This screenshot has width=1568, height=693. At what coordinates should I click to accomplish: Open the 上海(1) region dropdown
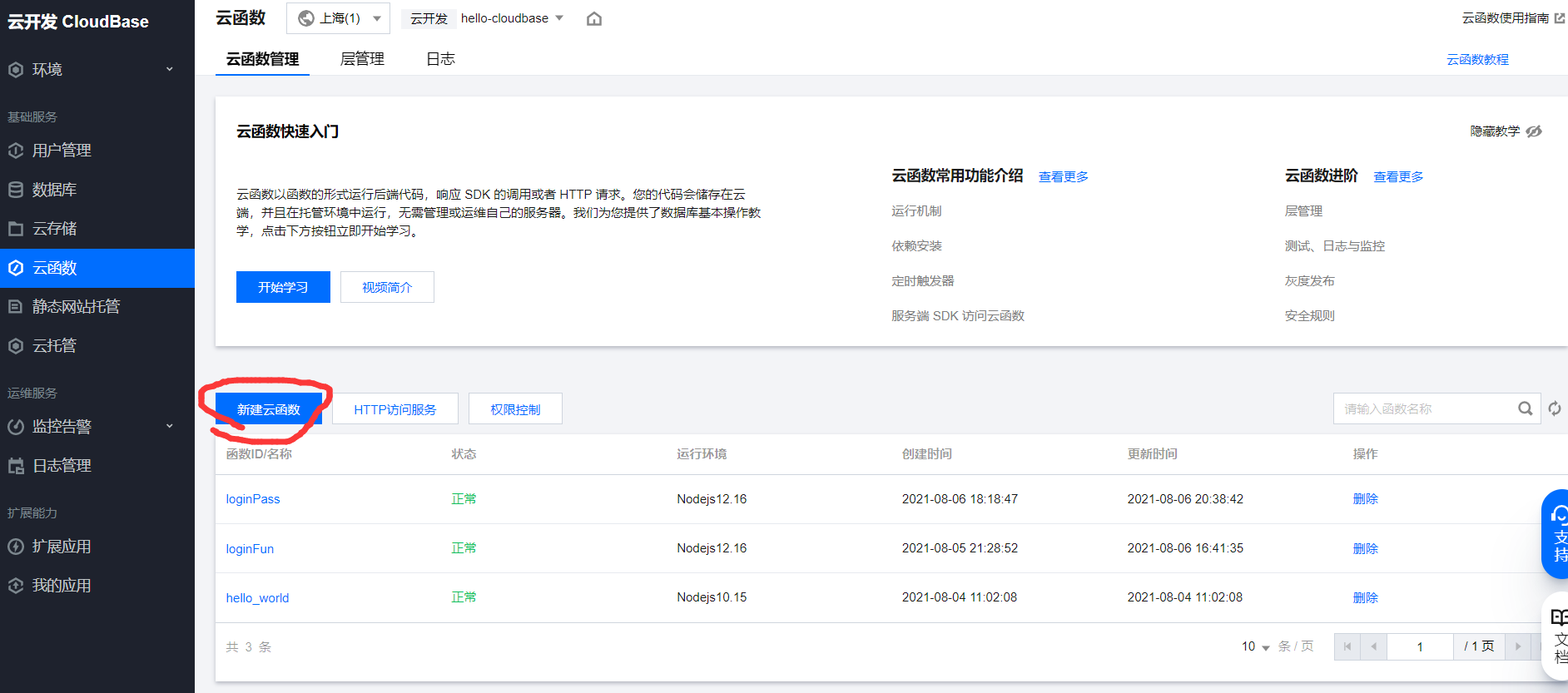338,18
